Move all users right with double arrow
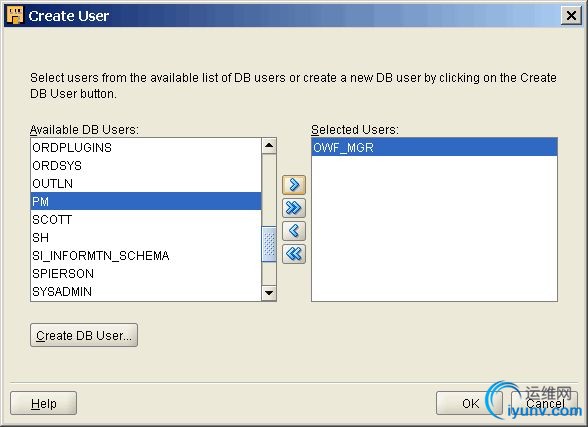Screen dimensions: 588x427 coord(294,208)
